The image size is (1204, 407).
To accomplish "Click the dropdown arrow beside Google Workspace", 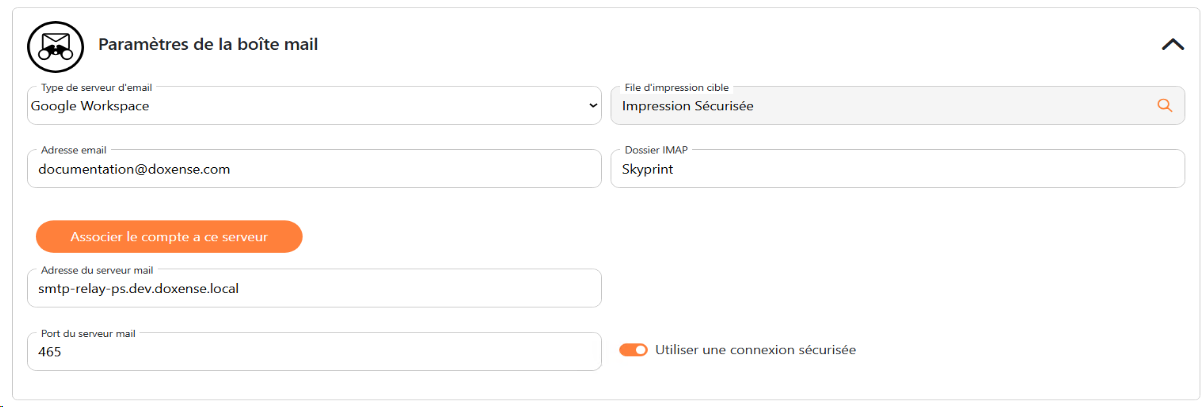I will pyautogui.click(x=593, y=106).
